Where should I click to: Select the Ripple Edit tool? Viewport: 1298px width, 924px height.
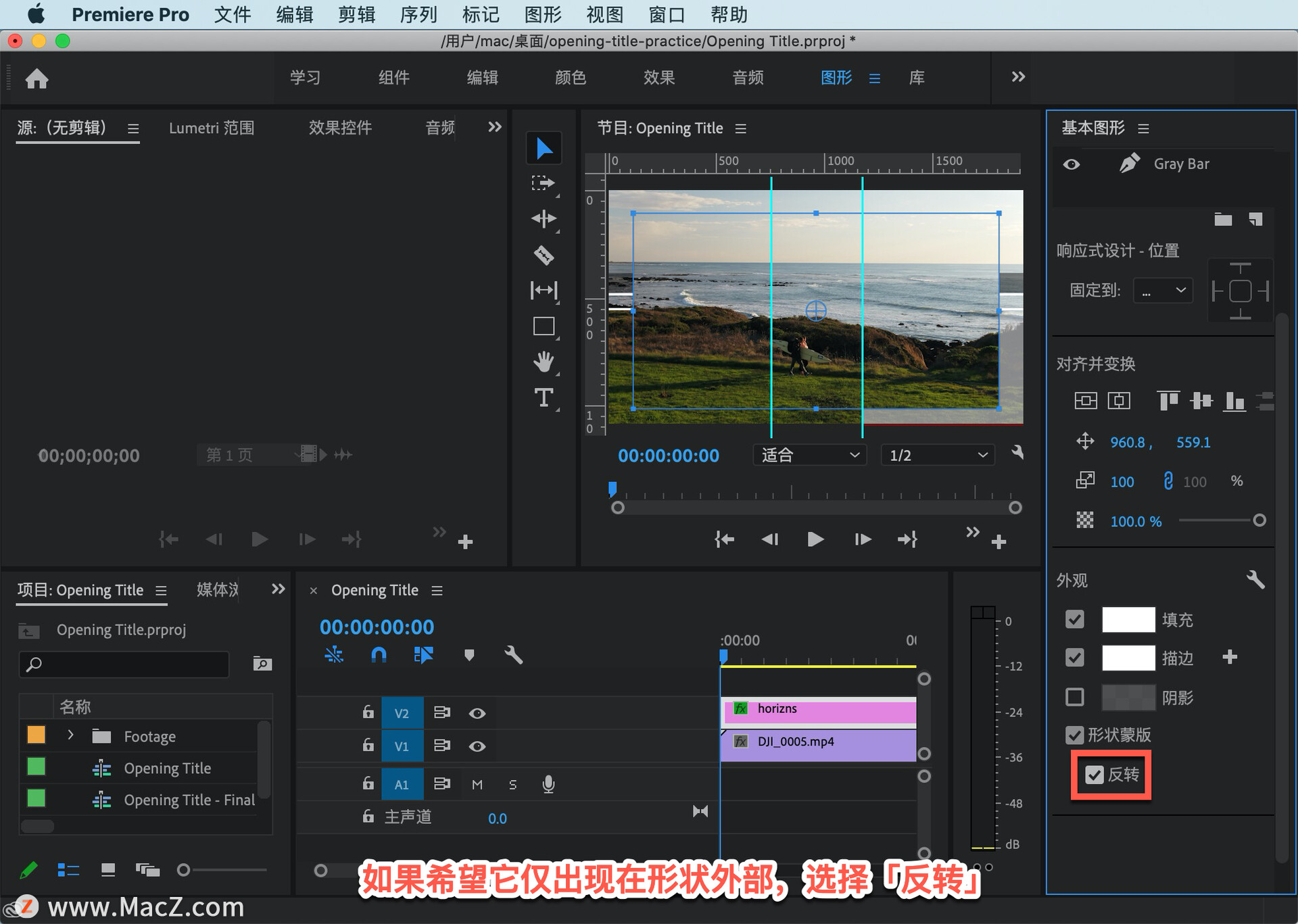point(544,218)
